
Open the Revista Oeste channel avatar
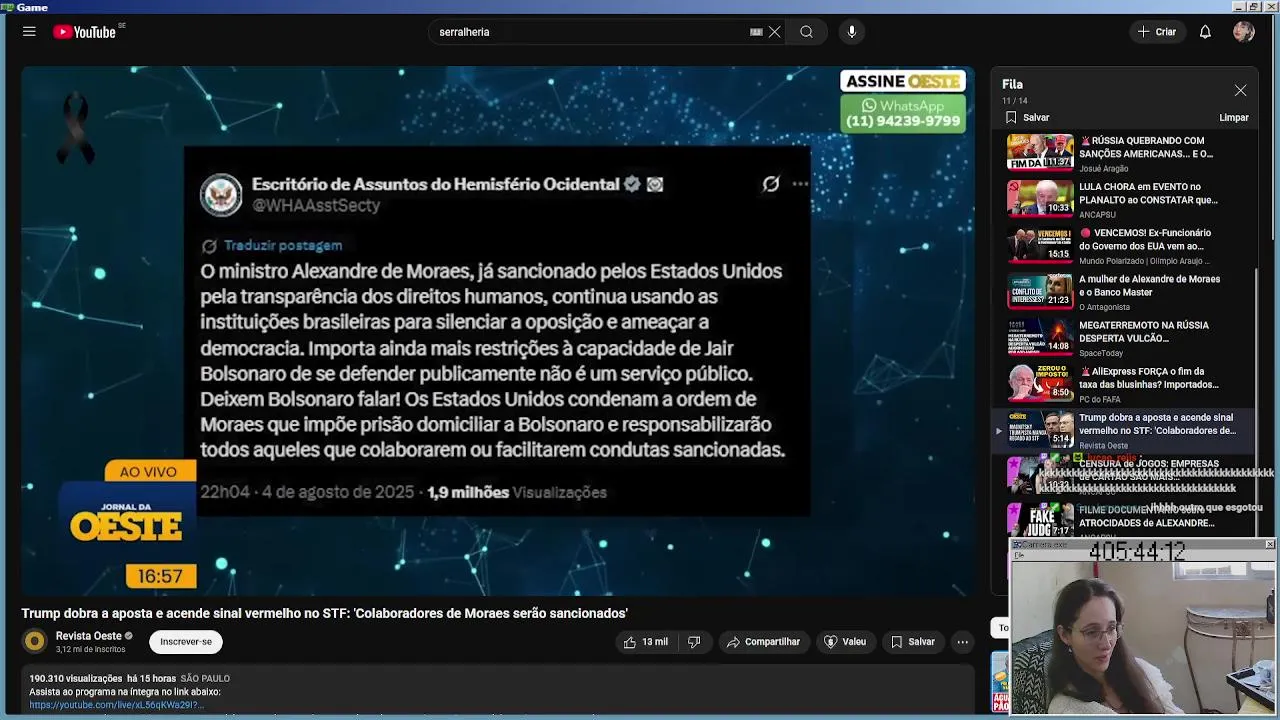[35, 642]
